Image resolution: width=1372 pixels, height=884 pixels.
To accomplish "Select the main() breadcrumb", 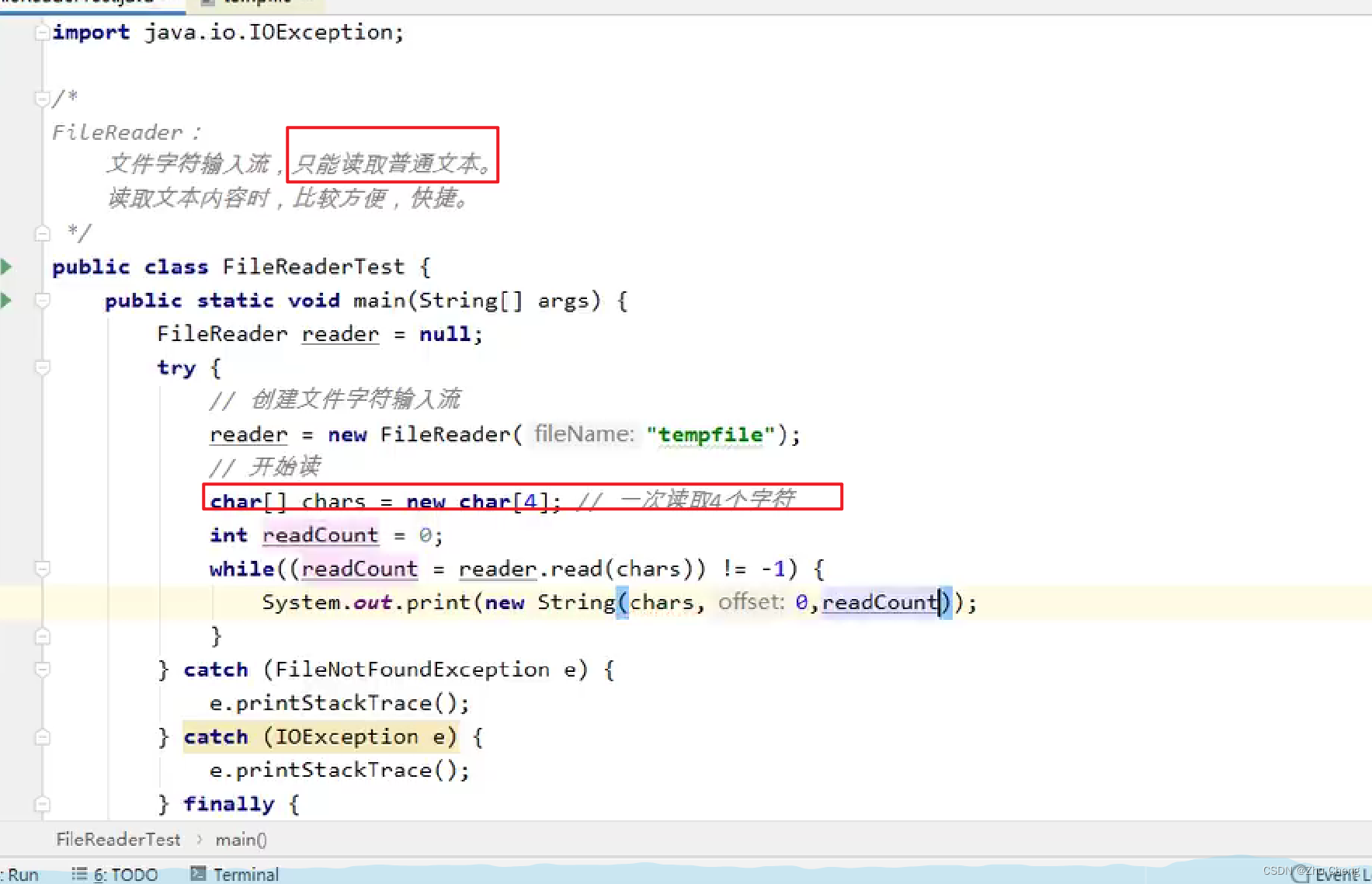I will click(x=241, y=839).
